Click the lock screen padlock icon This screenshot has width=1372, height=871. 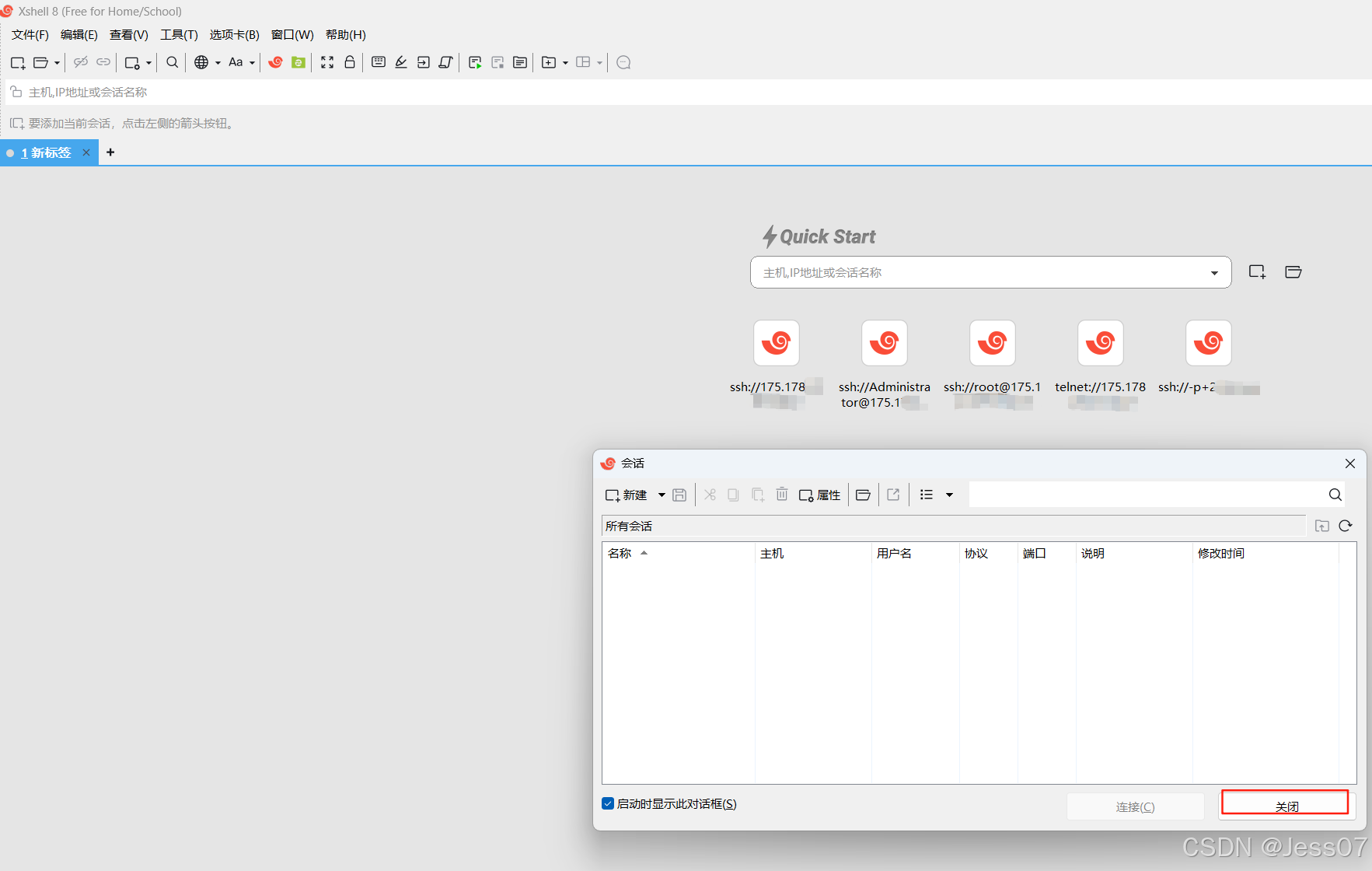[x=350, y=62]
